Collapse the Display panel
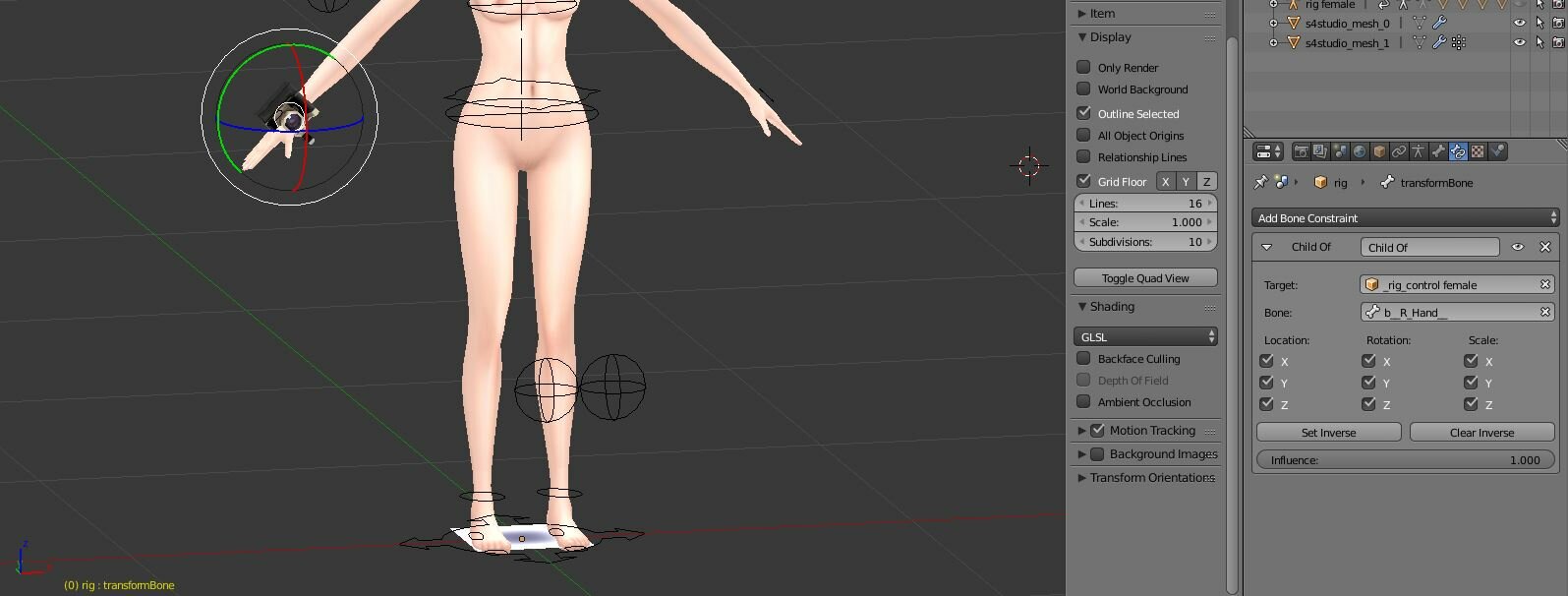 coord(1082,37)
